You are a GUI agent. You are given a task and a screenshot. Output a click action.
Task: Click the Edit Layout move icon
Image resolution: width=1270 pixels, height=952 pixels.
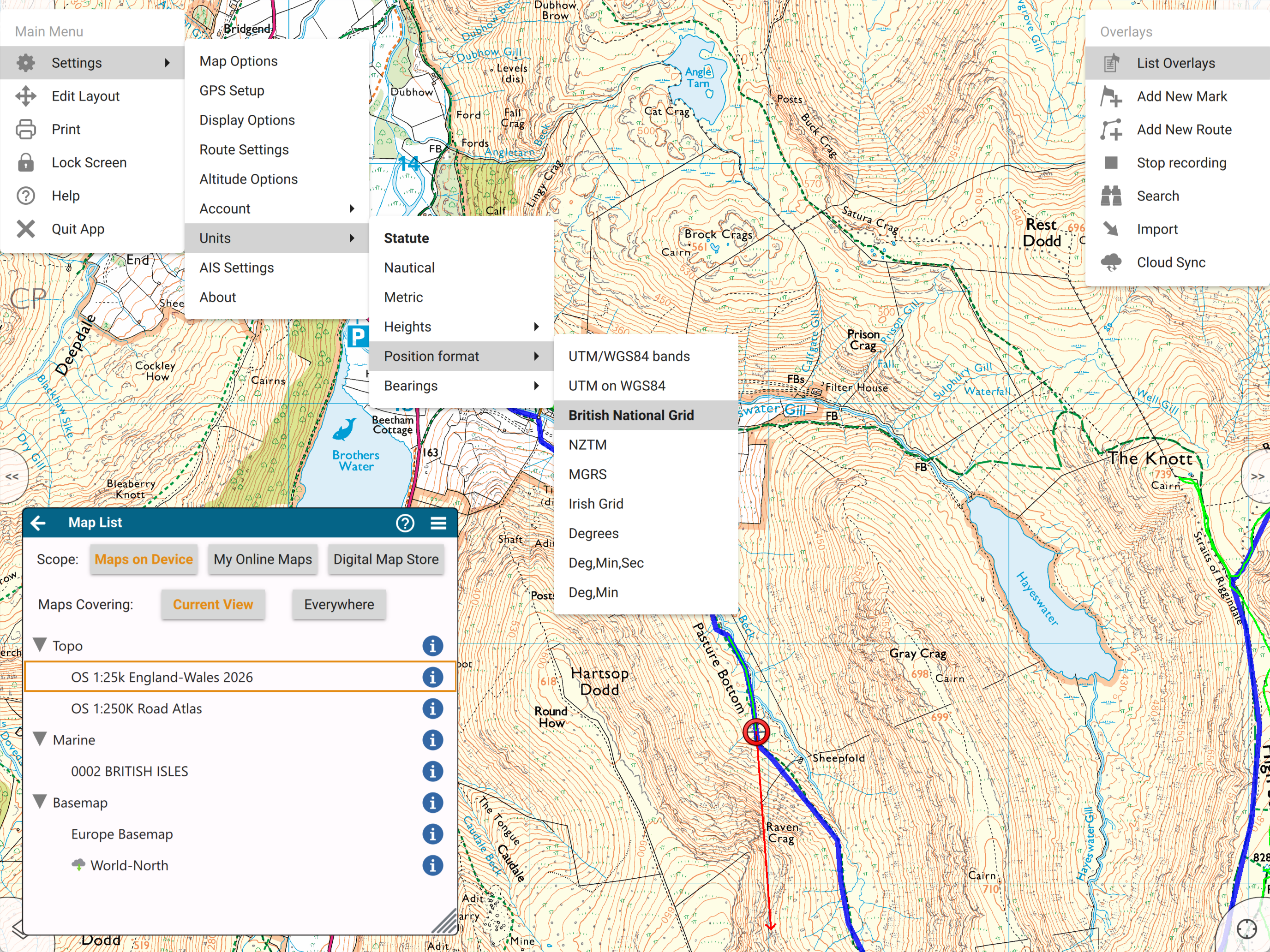pyautogui.click(x=26, y=96)
